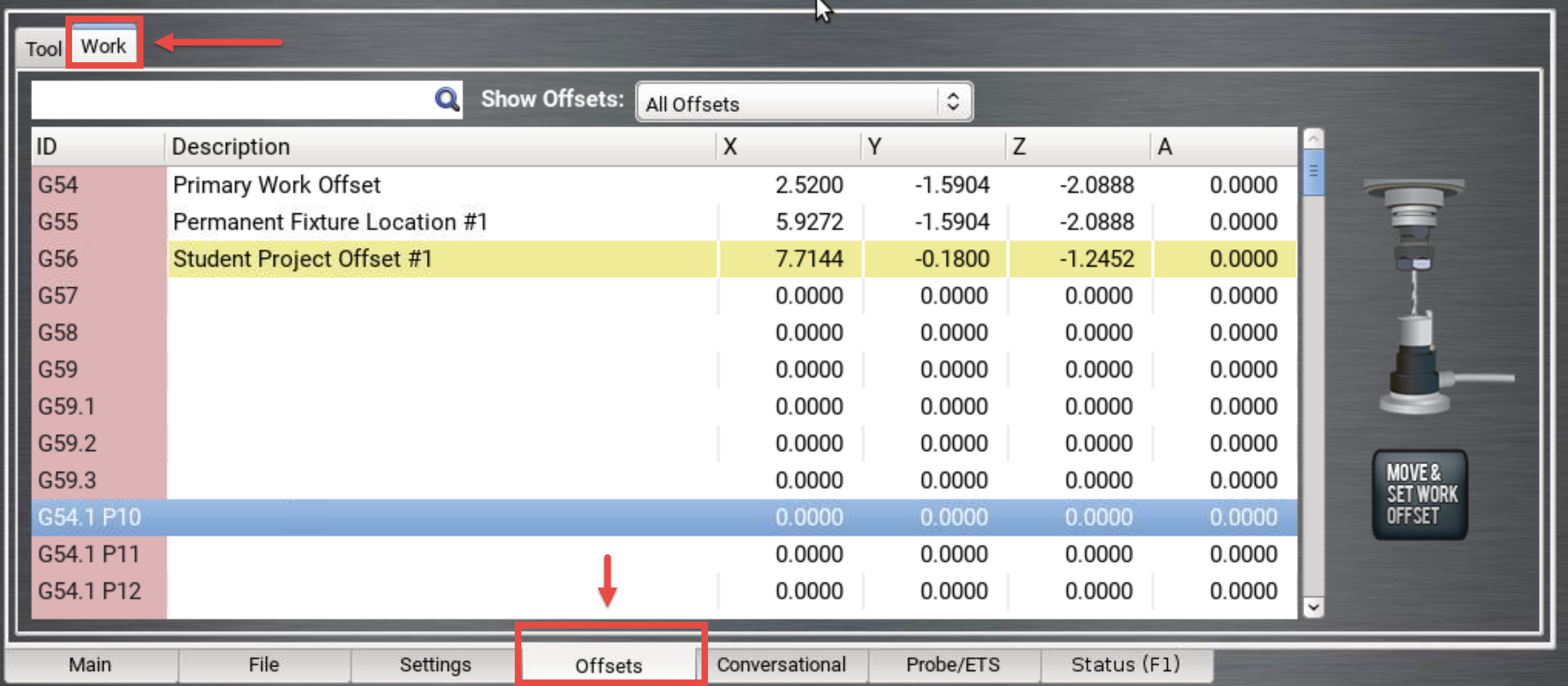Open the Main tab
This screenshot has height=686, width=1568.
(x=90, y=664)
